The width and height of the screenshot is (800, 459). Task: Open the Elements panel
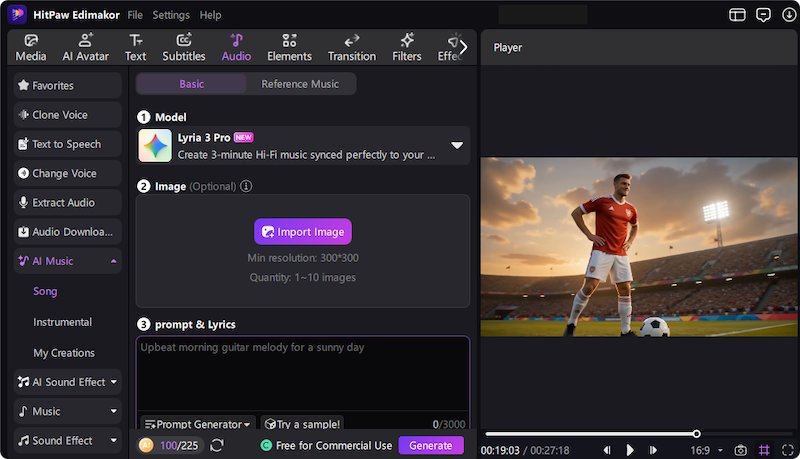pyautogui.click(x=289, y=47)
